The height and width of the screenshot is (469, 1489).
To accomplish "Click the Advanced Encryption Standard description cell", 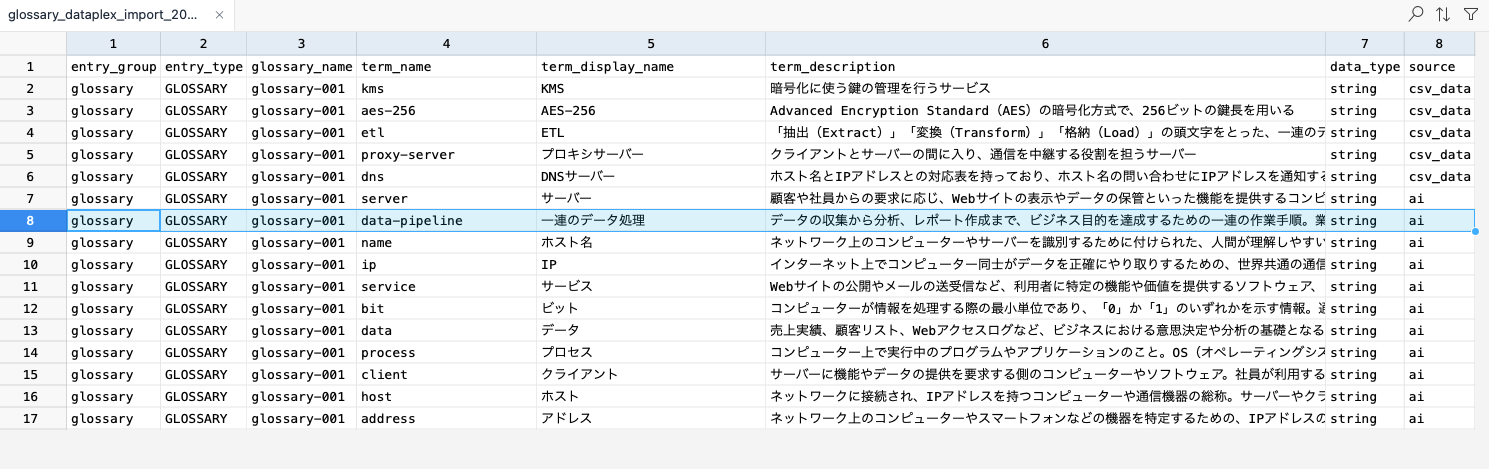I will 1045,111.
